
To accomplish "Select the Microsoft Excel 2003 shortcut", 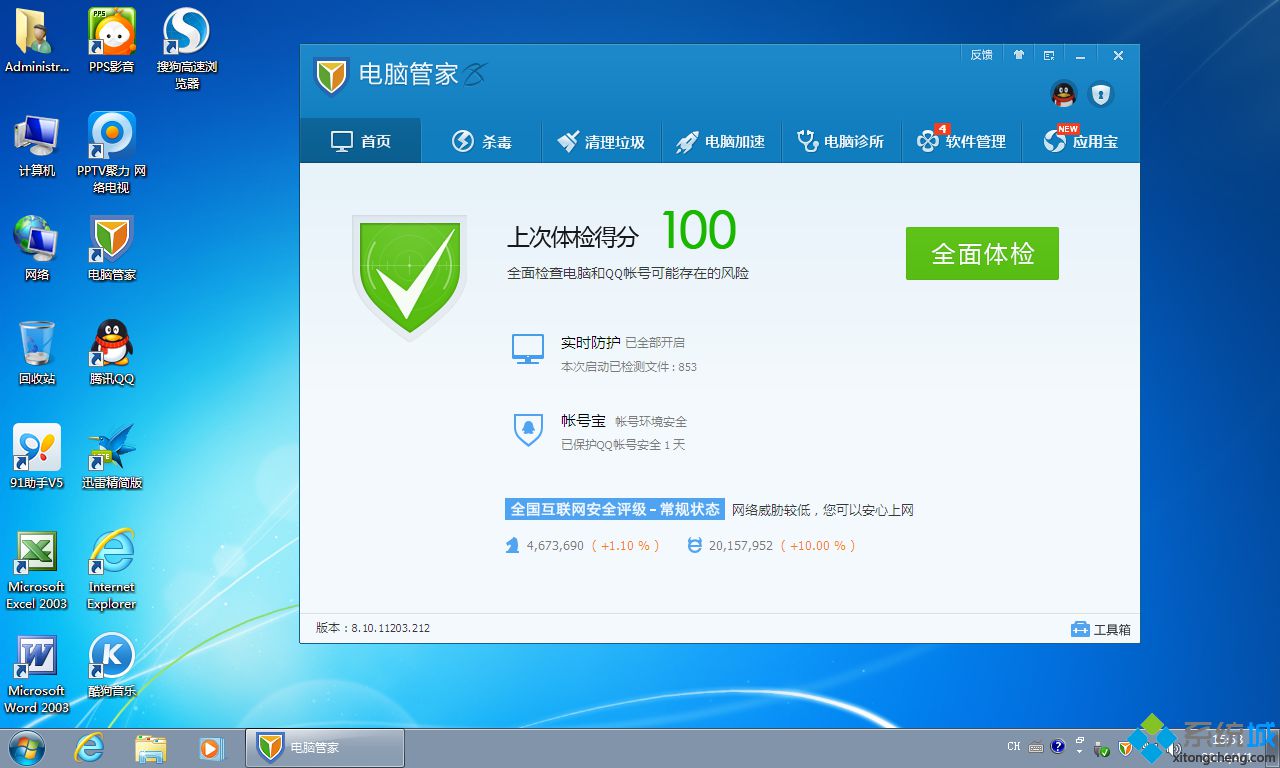I will click(37, 568).
